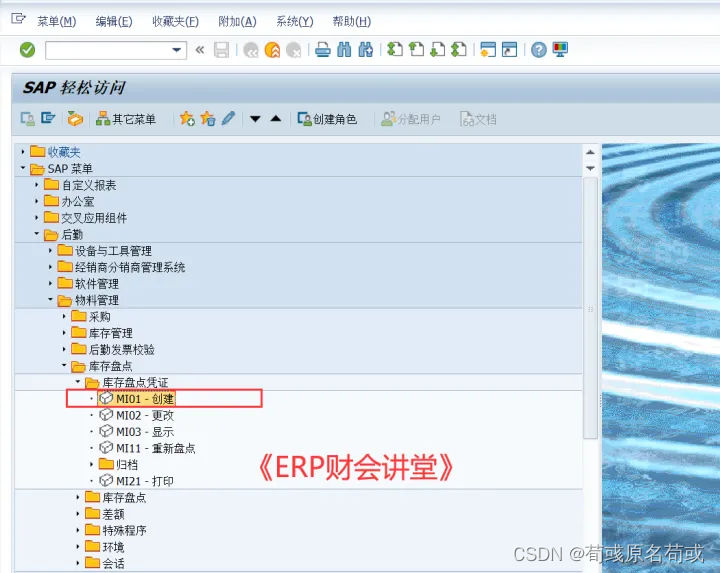Image resolution: width=720 pixels, height=573 pixels.
Task: Expand the 收藏夹 folder
Action: [22, 152]
